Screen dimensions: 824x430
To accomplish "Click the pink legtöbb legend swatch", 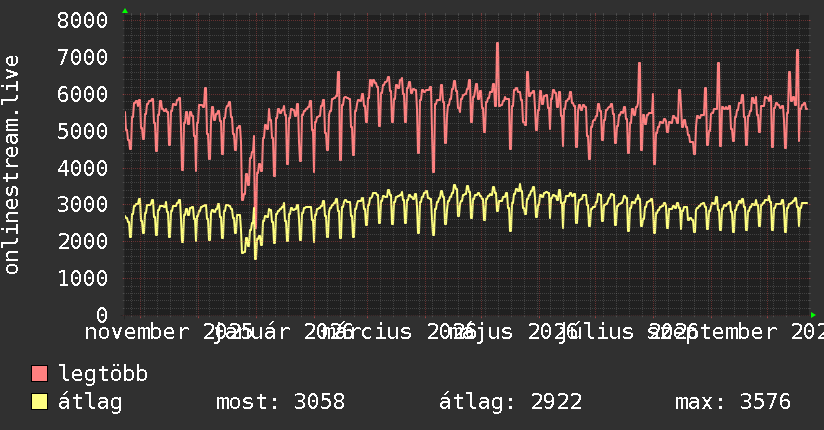I will 39,374.
